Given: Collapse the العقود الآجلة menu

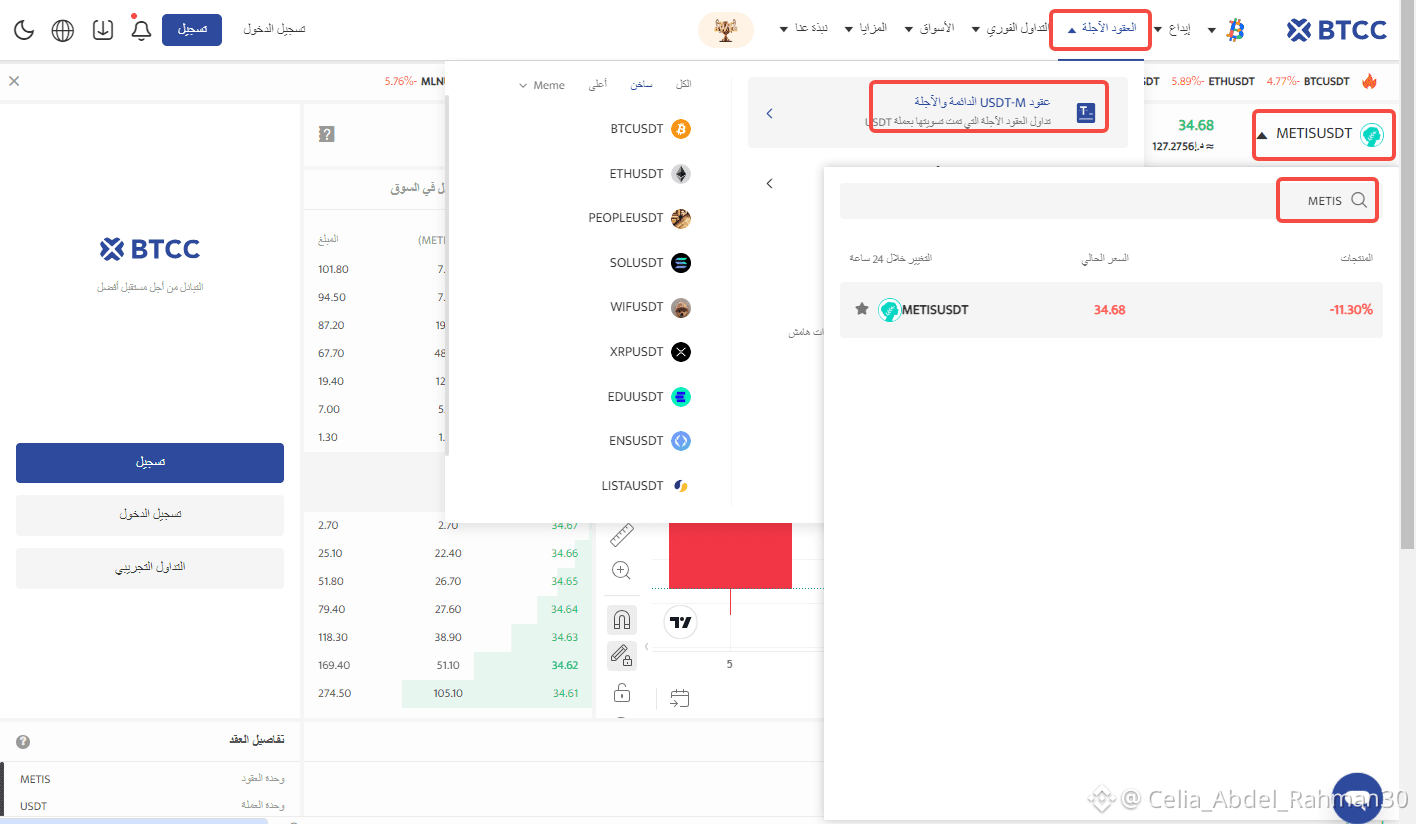Looking at the screenshot, I should [1101, 29].
